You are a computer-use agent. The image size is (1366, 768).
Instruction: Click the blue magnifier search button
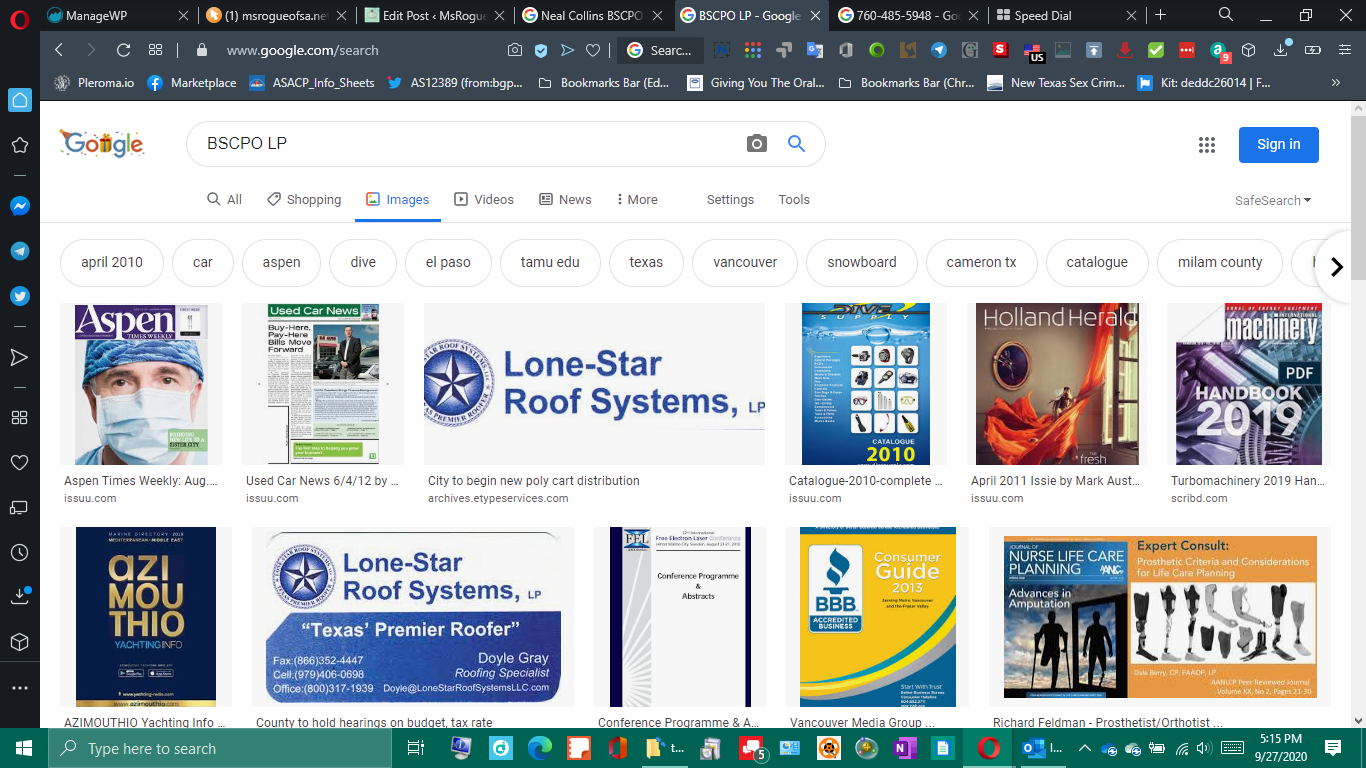[796, 144]
